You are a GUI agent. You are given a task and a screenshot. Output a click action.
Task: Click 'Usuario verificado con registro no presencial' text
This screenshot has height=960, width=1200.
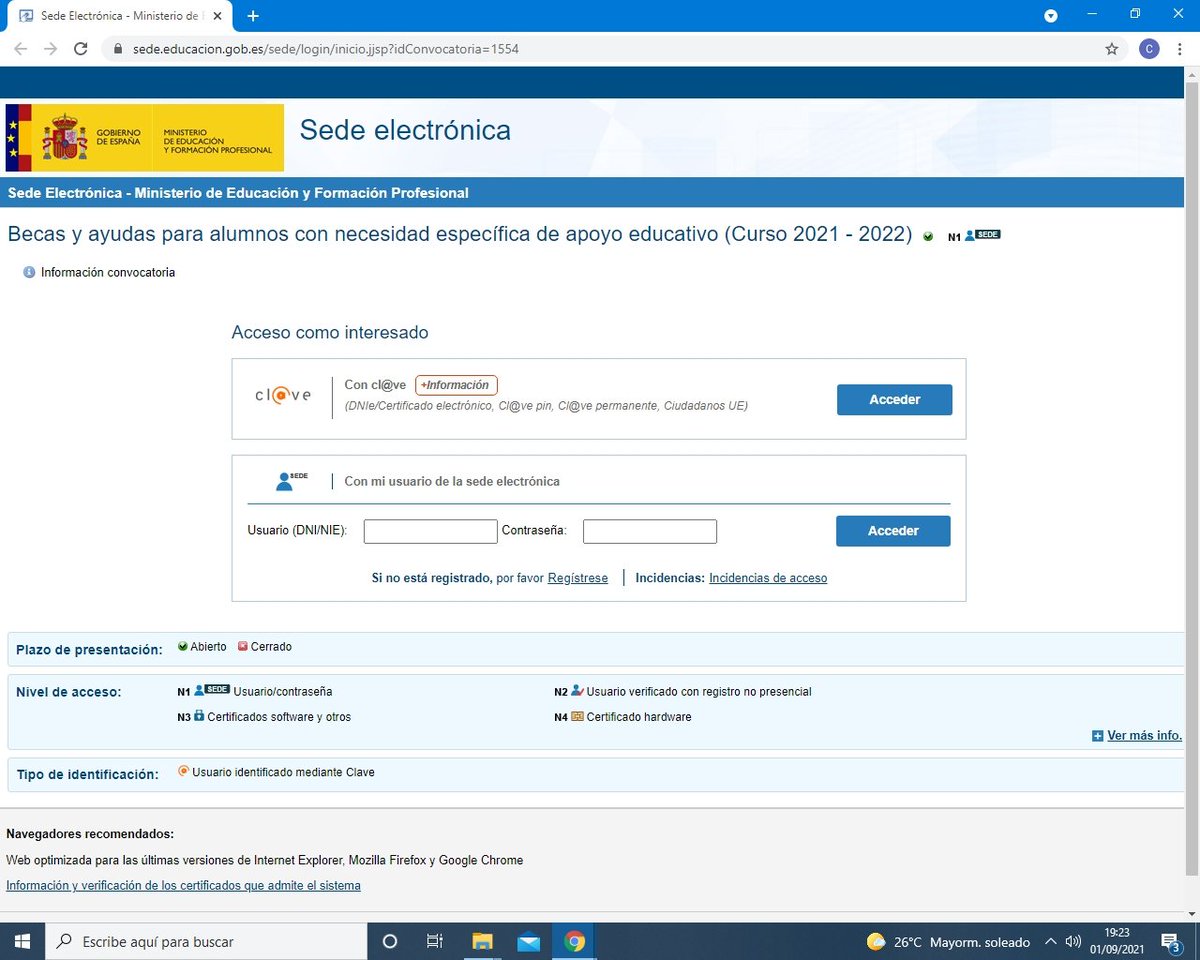point(699,691)
